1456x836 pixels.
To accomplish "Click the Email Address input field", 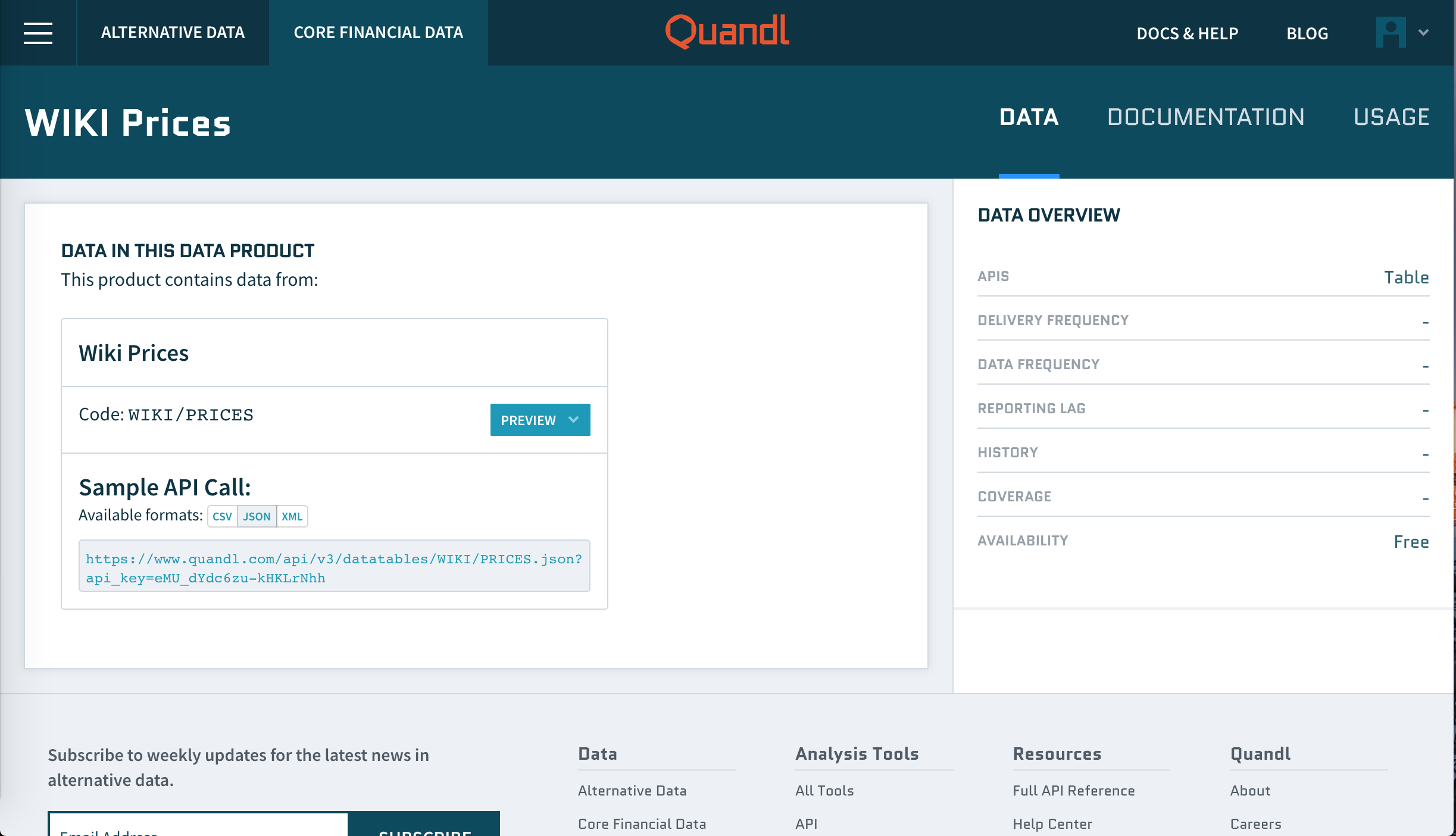I will [198, 828].
